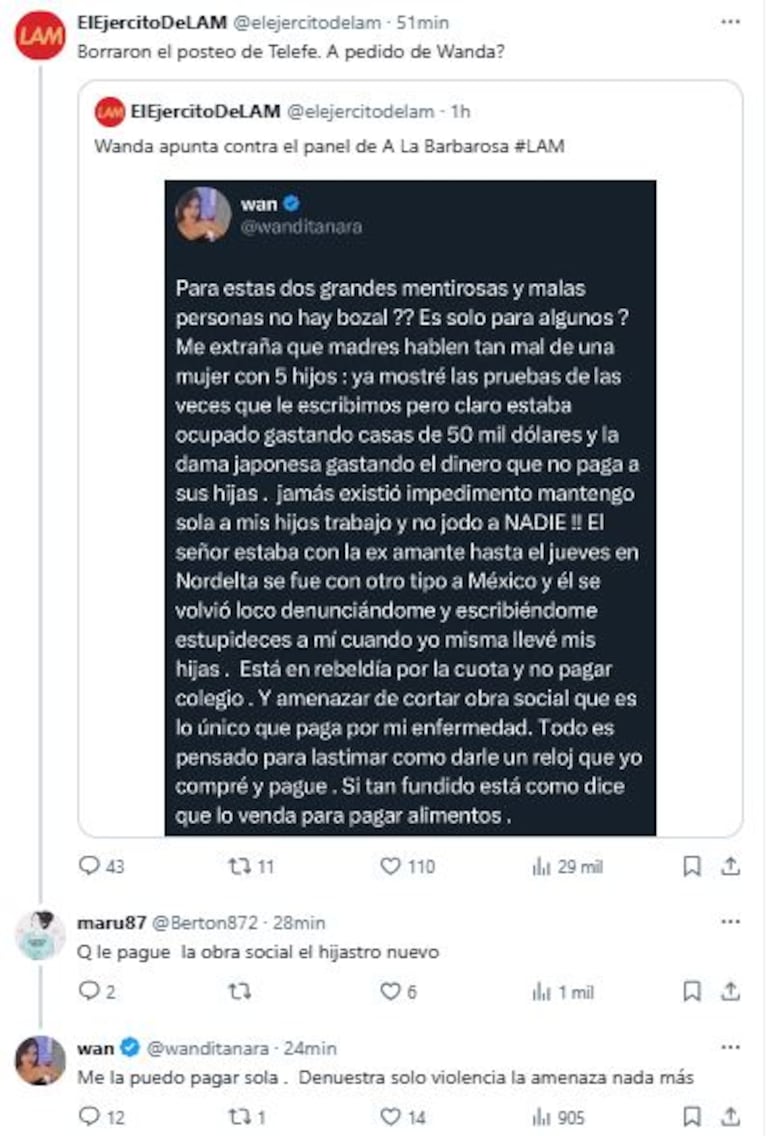The image size is (767, 1136).
Task: Bookmark wan's reply tweet
Action: [691, 1116]
